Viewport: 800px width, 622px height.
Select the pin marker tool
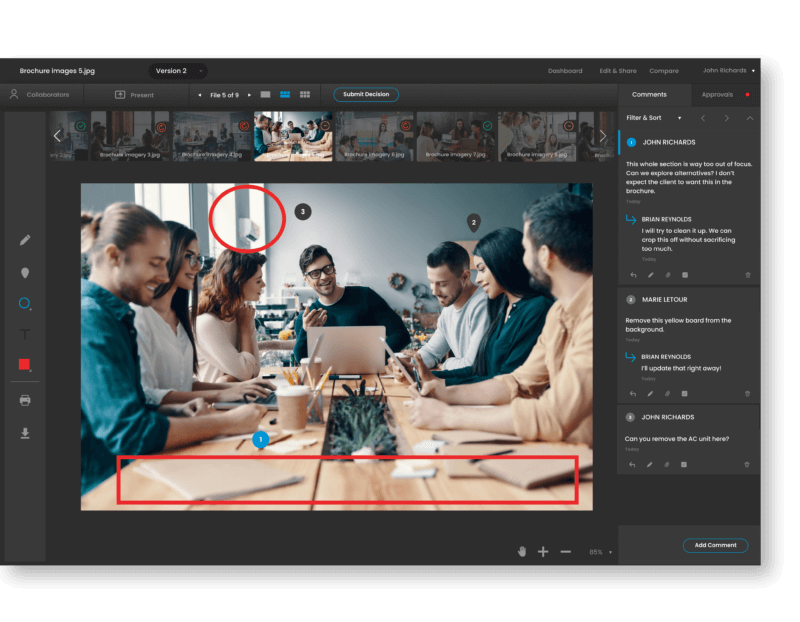[25, 272]
